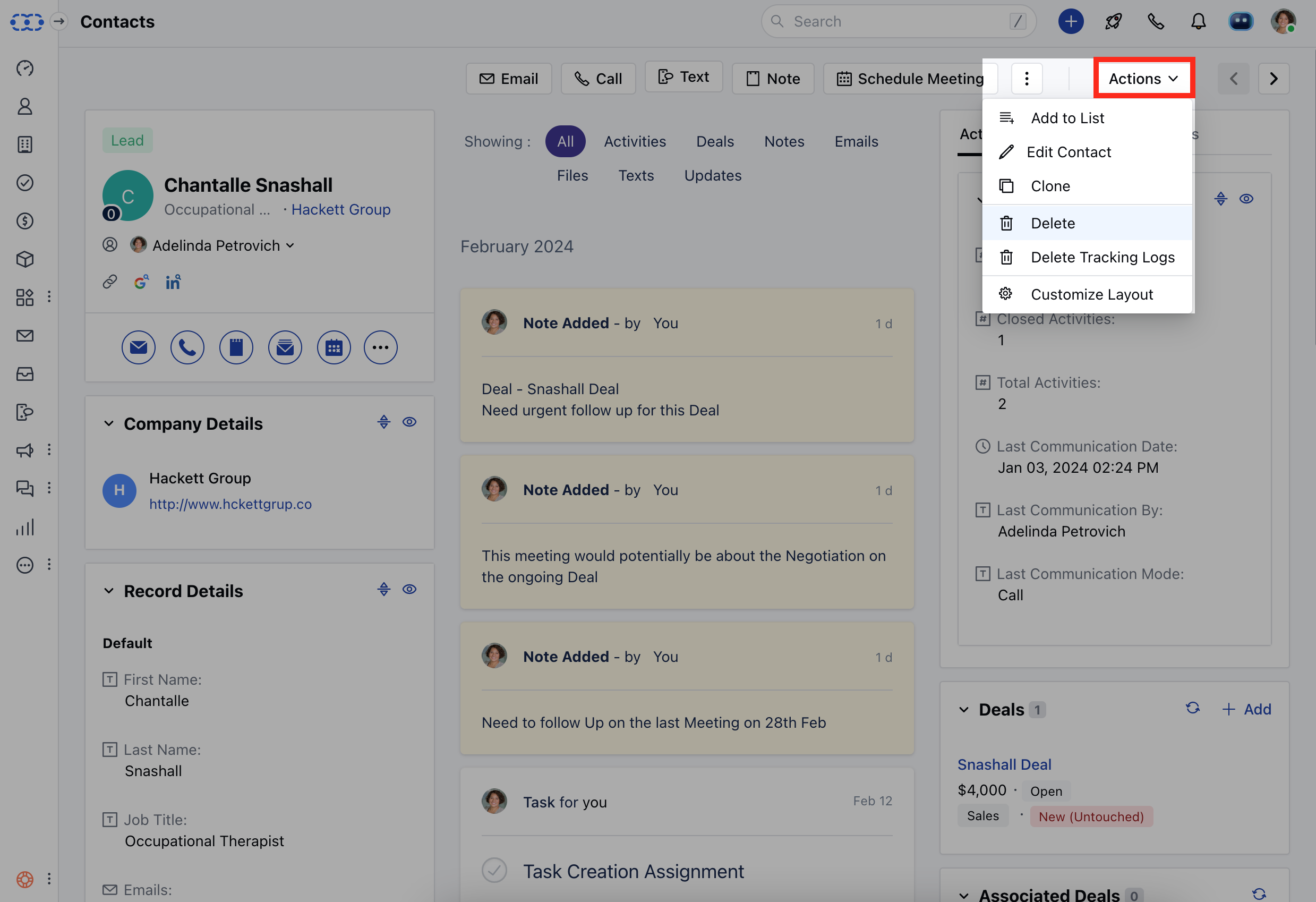
Task: Mark Task Creation Assignment complete
Action: pyautogui.click(x=494, y=870)
